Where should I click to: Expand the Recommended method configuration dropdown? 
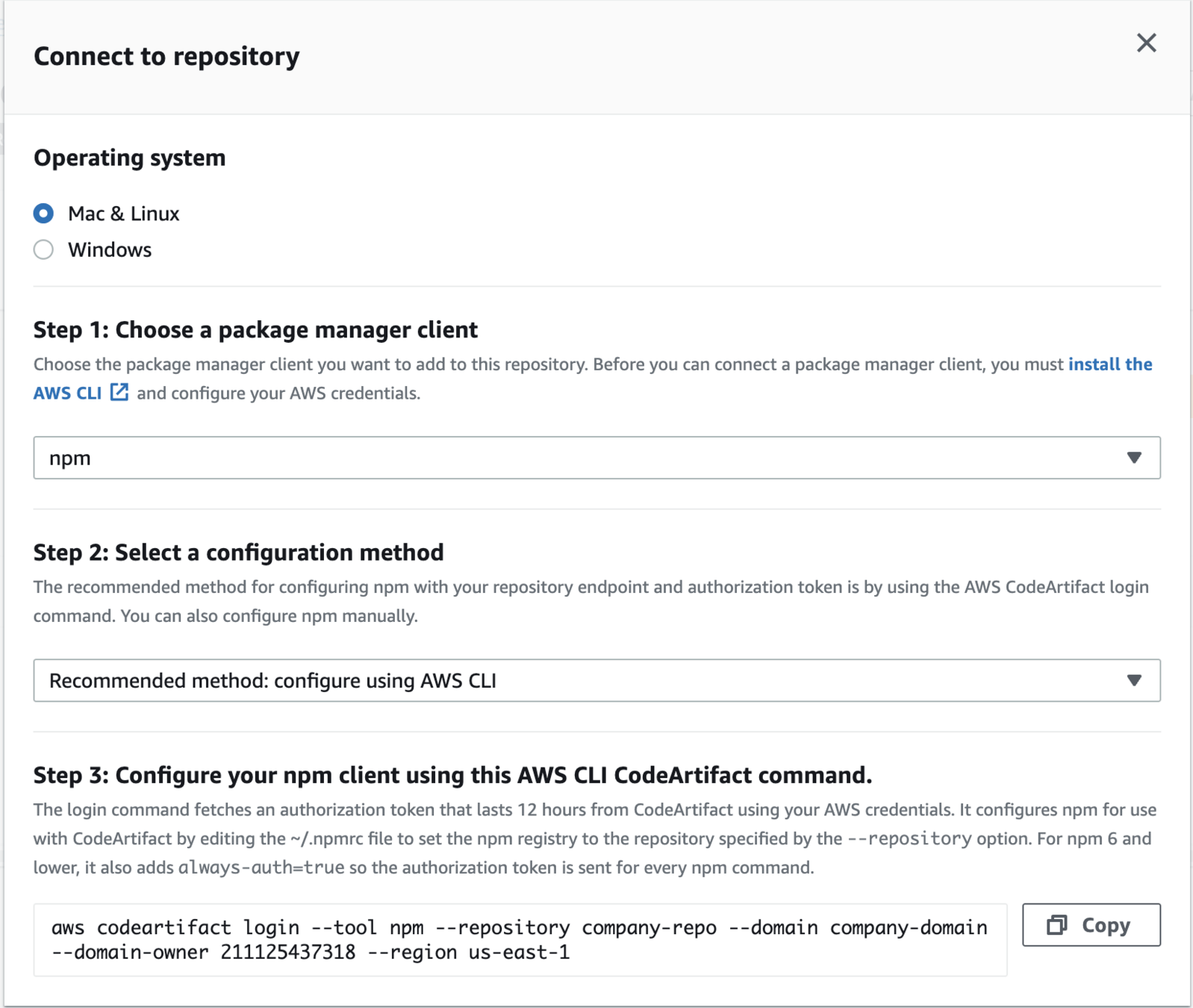pos(582,680)
